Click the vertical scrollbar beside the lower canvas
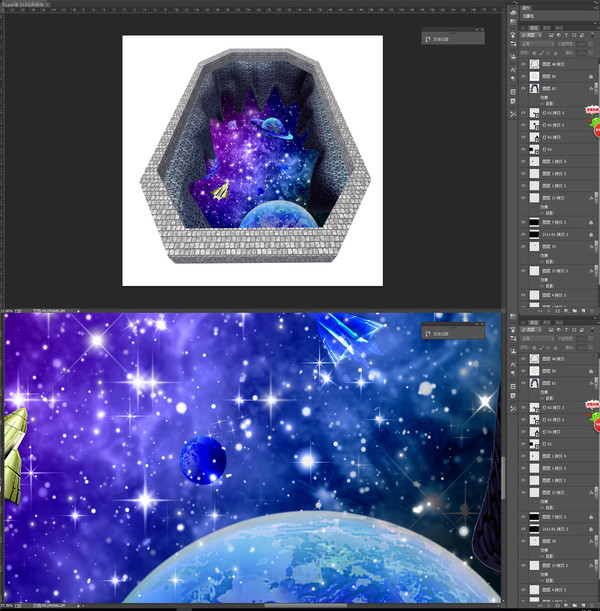 503,478
